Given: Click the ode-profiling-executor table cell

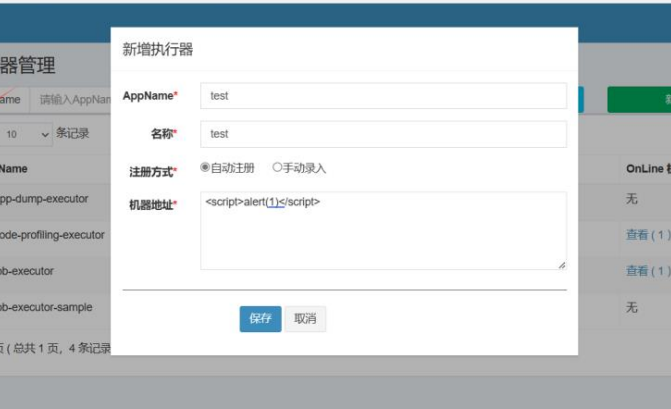Looking at the screenshot, I should [x=52, y=235].
